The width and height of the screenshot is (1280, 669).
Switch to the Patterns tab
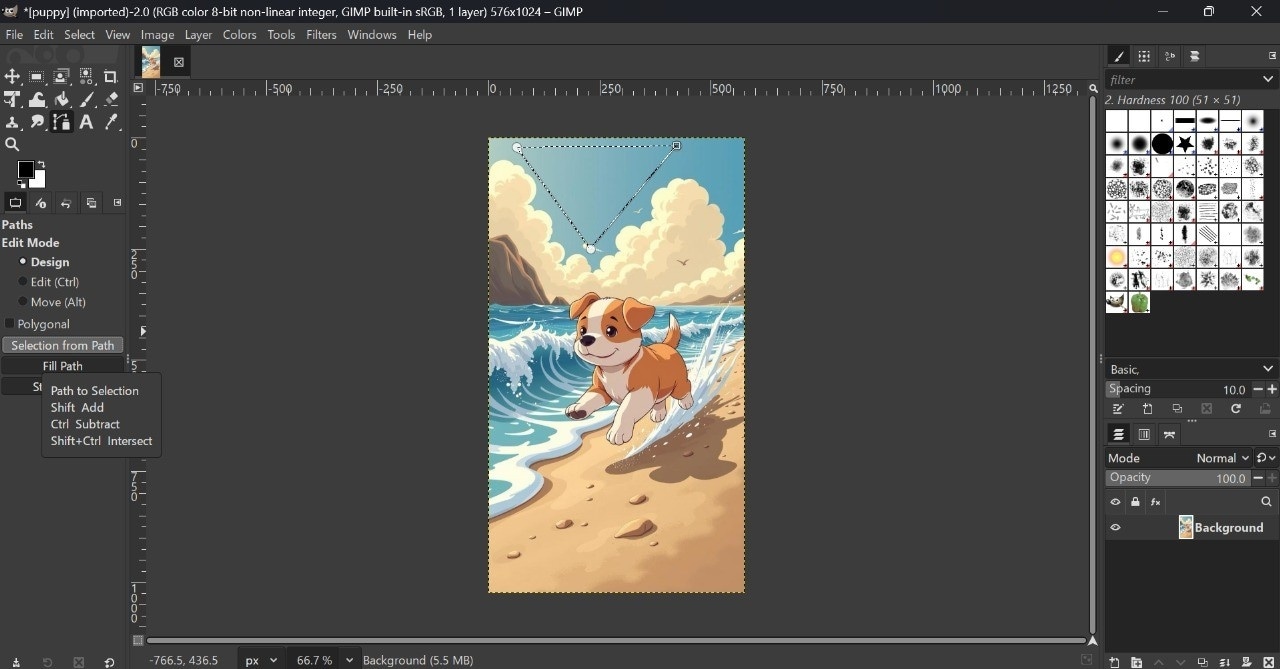[x=1144, y=57]
